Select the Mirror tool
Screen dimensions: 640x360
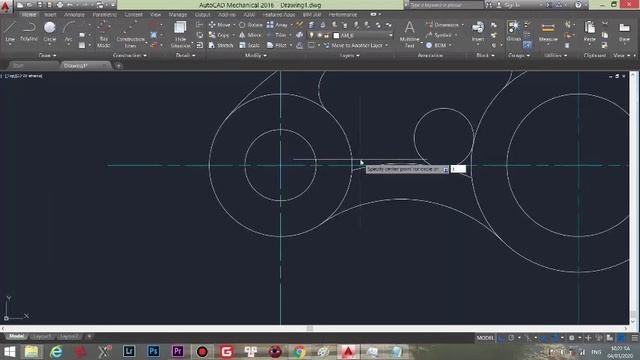click(x=250, y=36)
